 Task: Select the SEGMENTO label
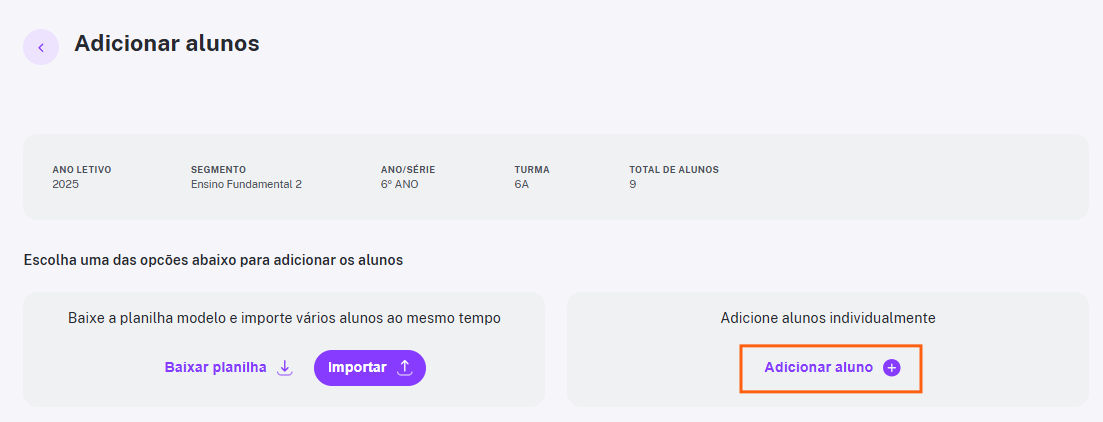coord(218,170)
